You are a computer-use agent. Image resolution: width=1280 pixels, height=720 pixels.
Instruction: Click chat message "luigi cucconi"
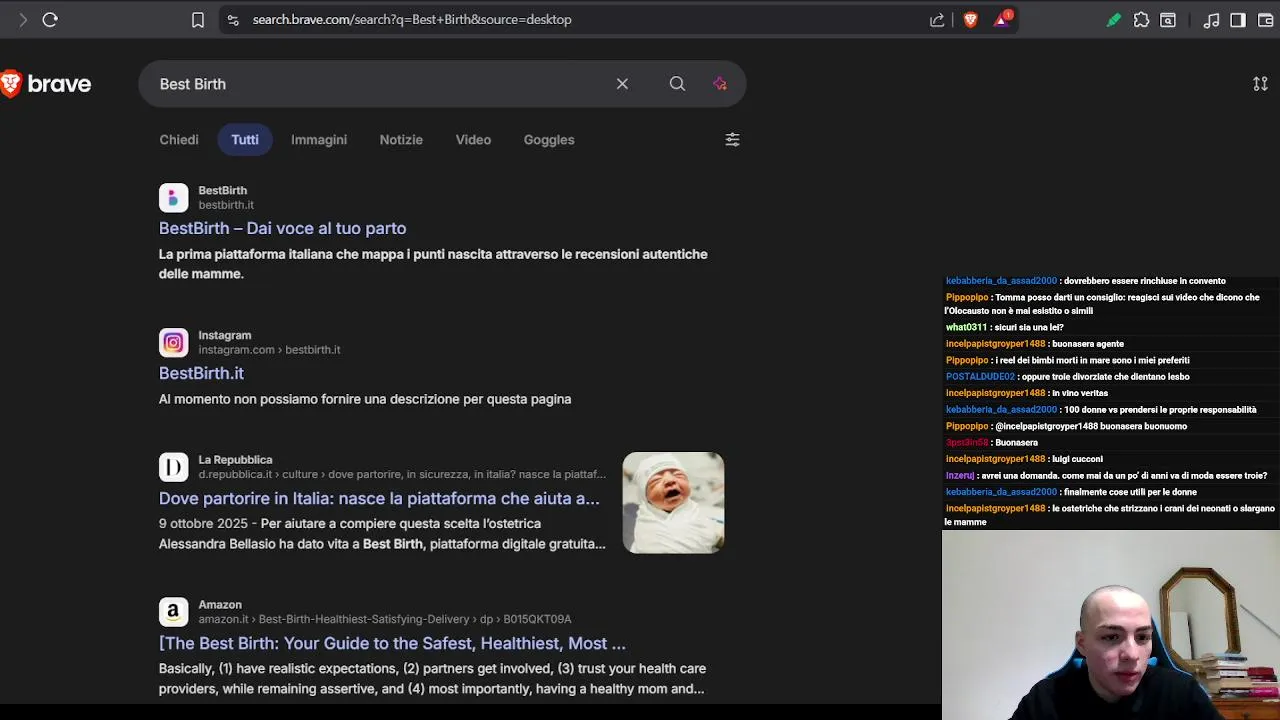coord(1077,459)
